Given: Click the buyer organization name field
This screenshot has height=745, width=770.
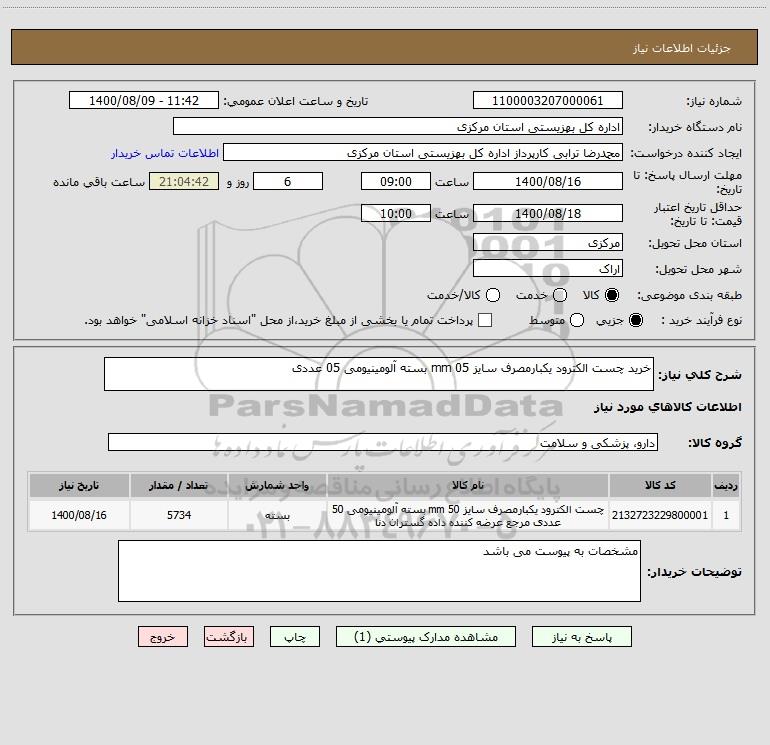Looking at the screenshot, I should click(398, 126).
